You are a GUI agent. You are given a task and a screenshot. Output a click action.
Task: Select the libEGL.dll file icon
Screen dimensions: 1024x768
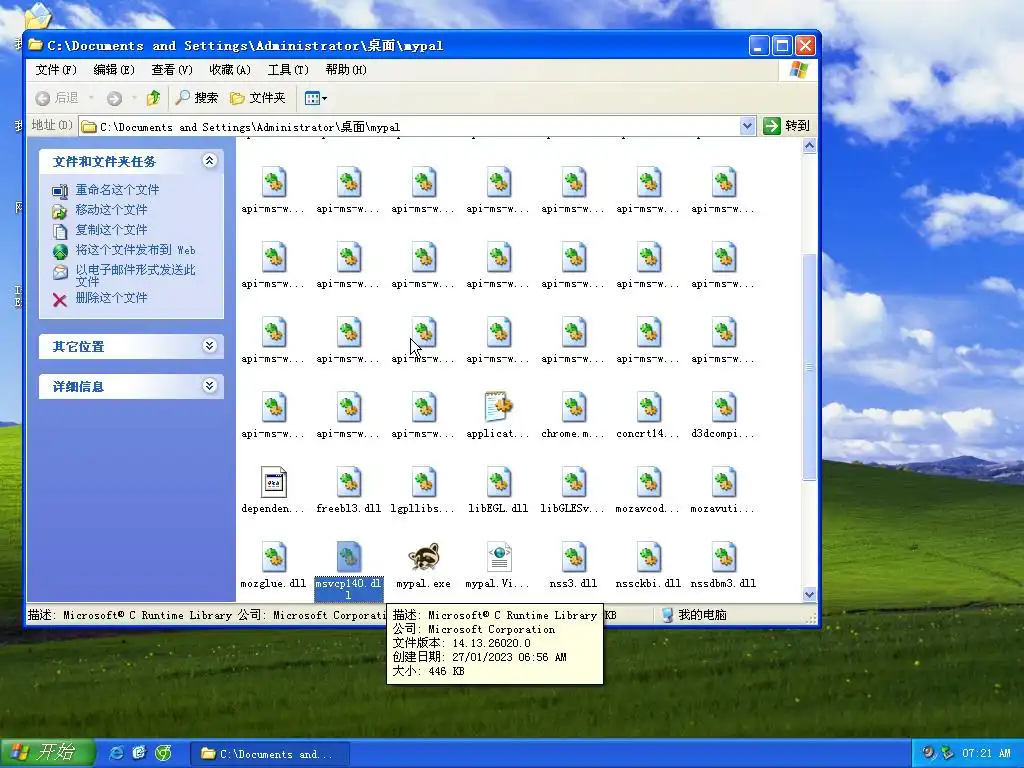499,482
